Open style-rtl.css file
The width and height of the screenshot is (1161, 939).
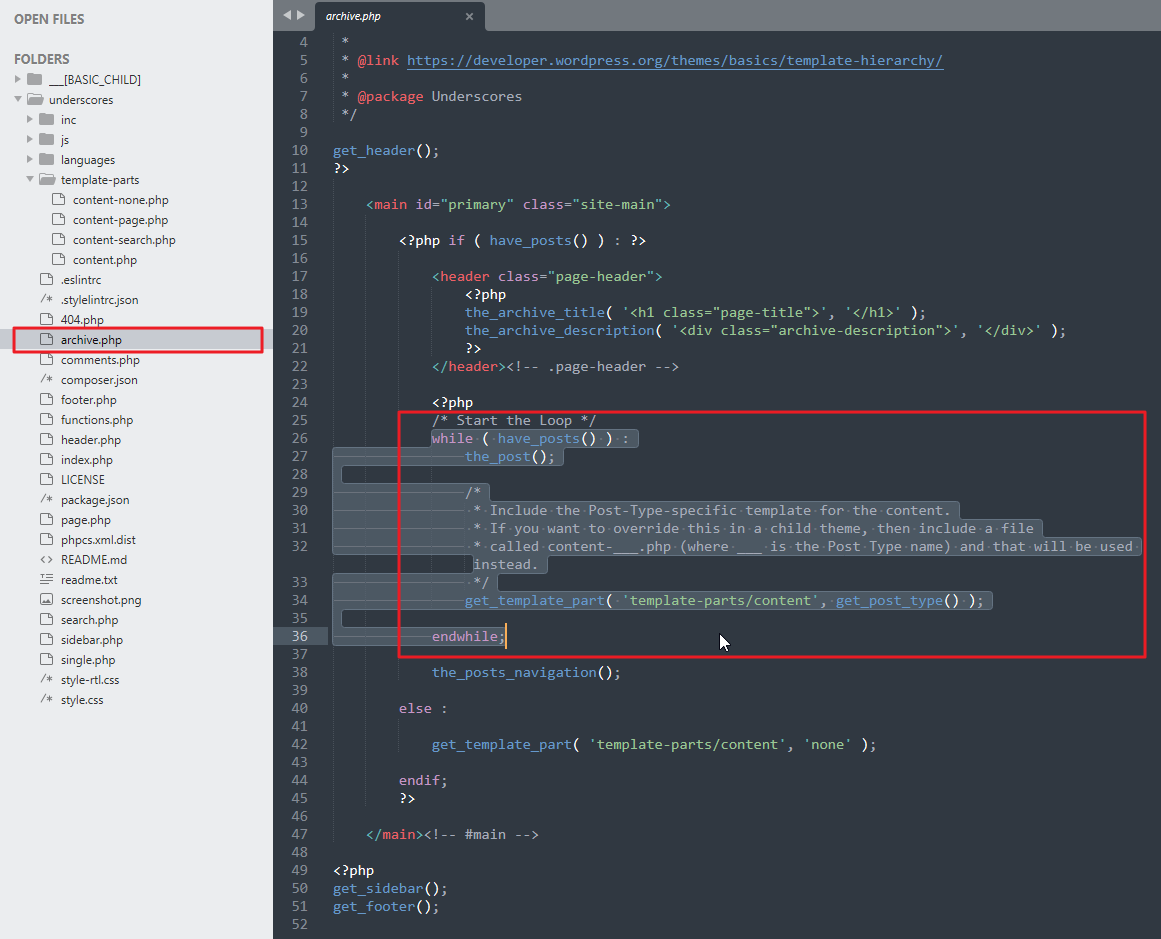[x=90, y=680]
